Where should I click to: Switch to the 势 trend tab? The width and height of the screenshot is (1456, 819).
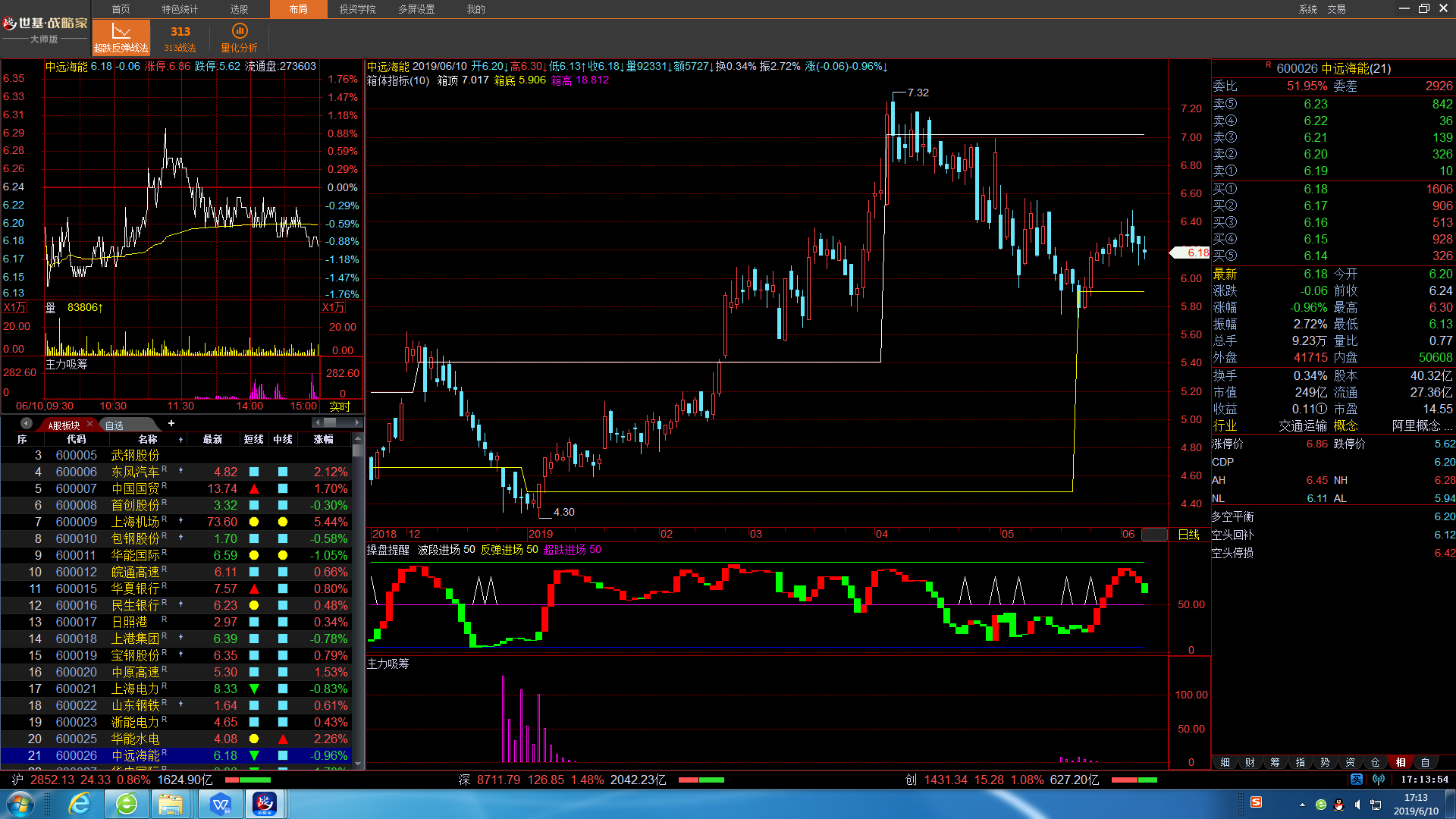(1325, 762)
